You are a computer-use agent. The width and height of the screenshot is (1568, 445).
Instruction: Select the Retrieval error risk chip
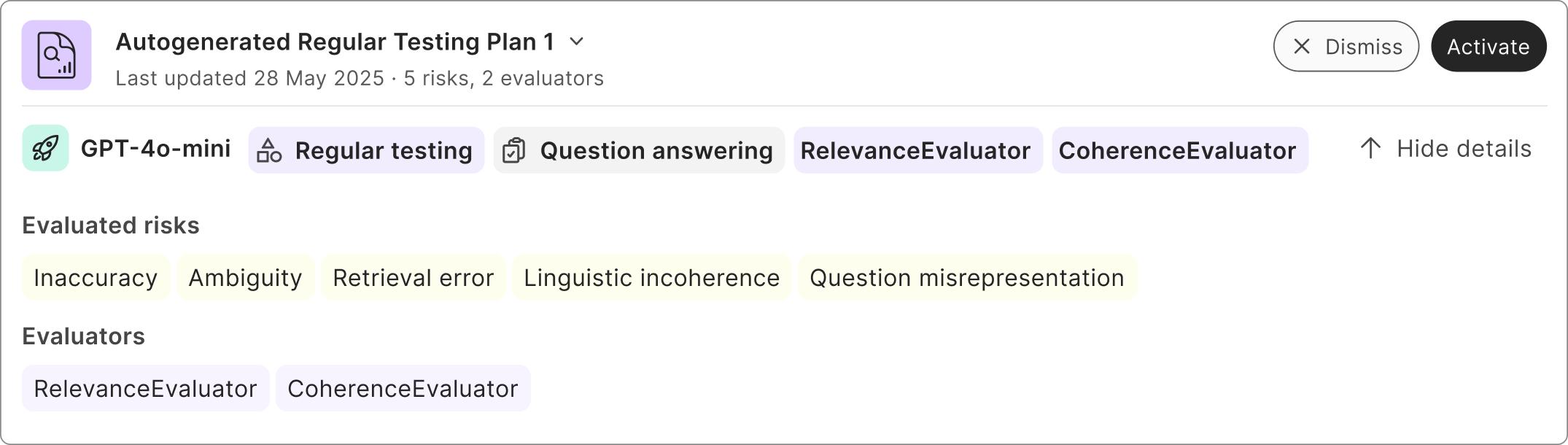(413, 278)
